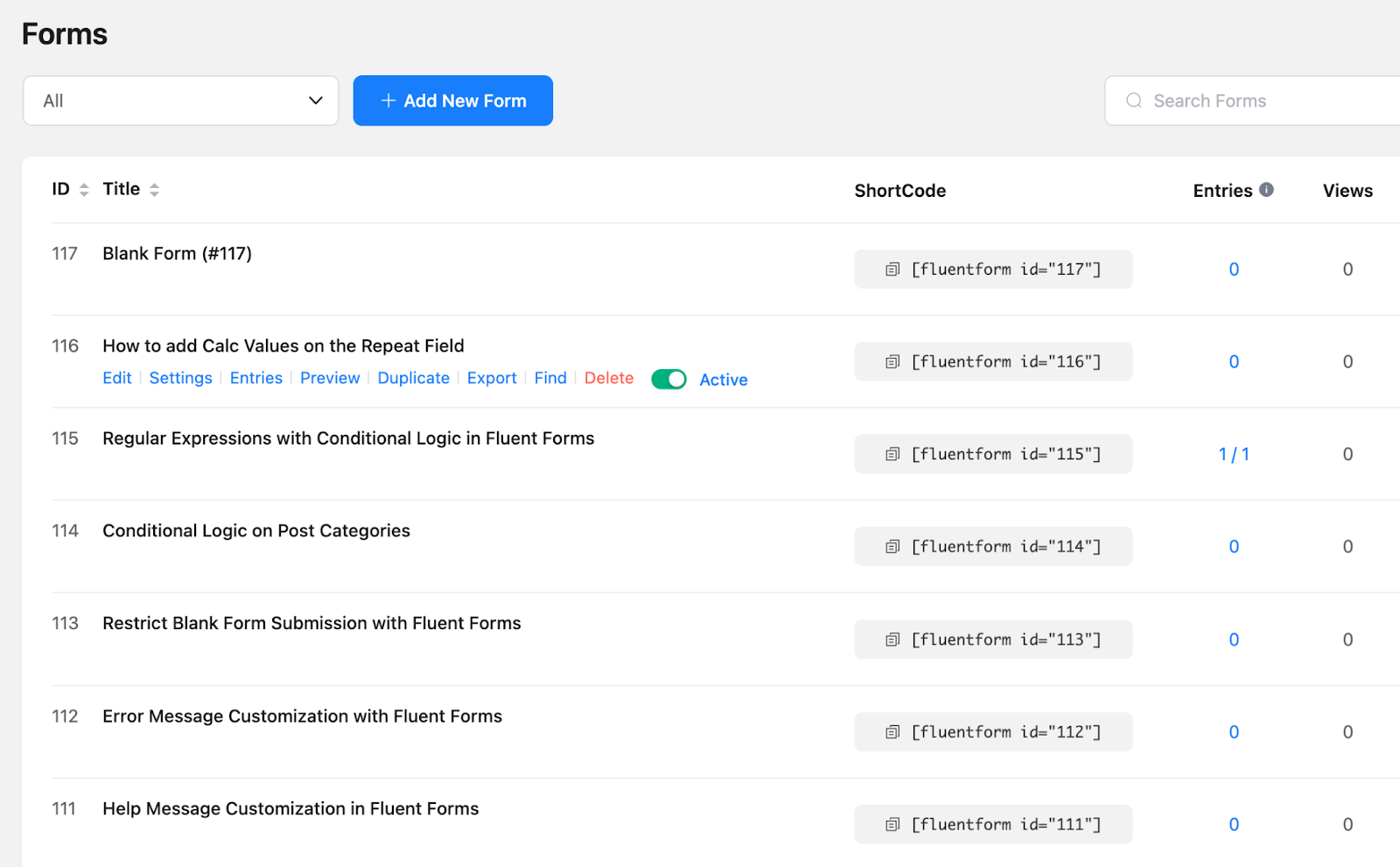The image size is (1400, 867).
Task: Copy the shortcode for Blank Form 117
Action: tap(892, 269)
